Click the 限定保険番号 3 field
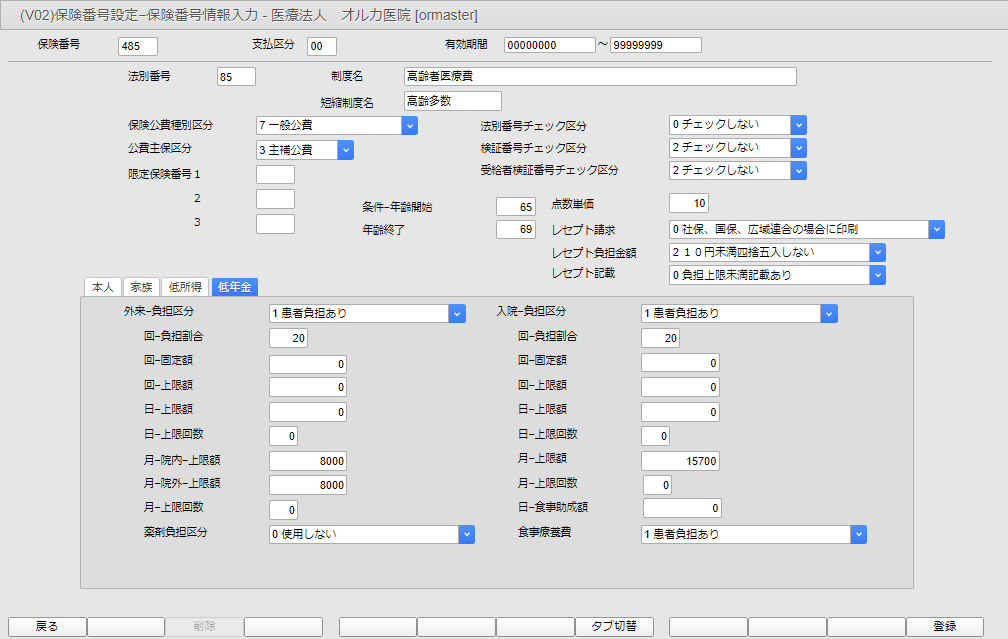Screen dimensions: 1008x639 click(x=276, y=224)
